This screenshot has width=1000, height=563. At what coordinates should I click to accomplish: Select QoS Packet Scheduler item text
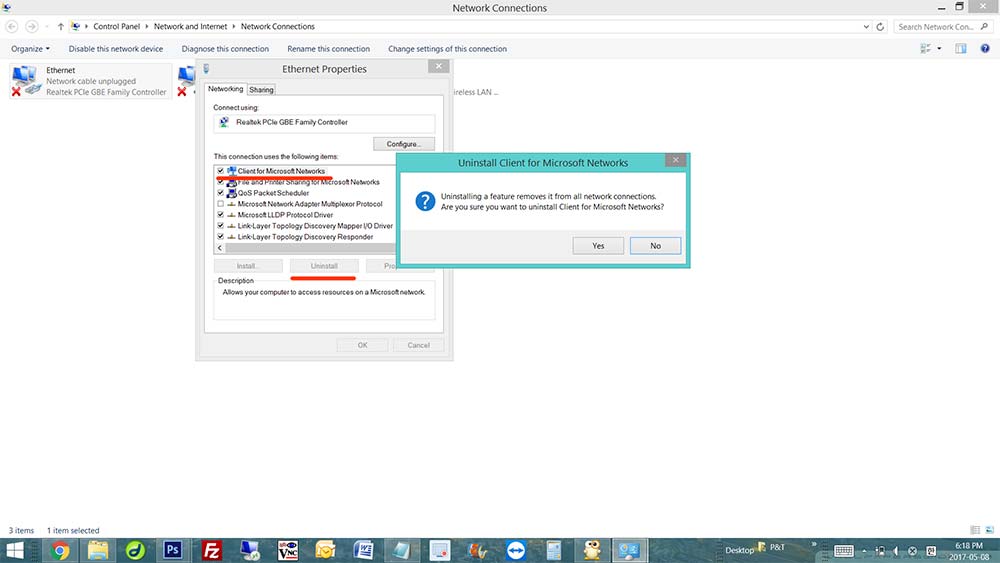pyautogui.click(x=273, y=193)
